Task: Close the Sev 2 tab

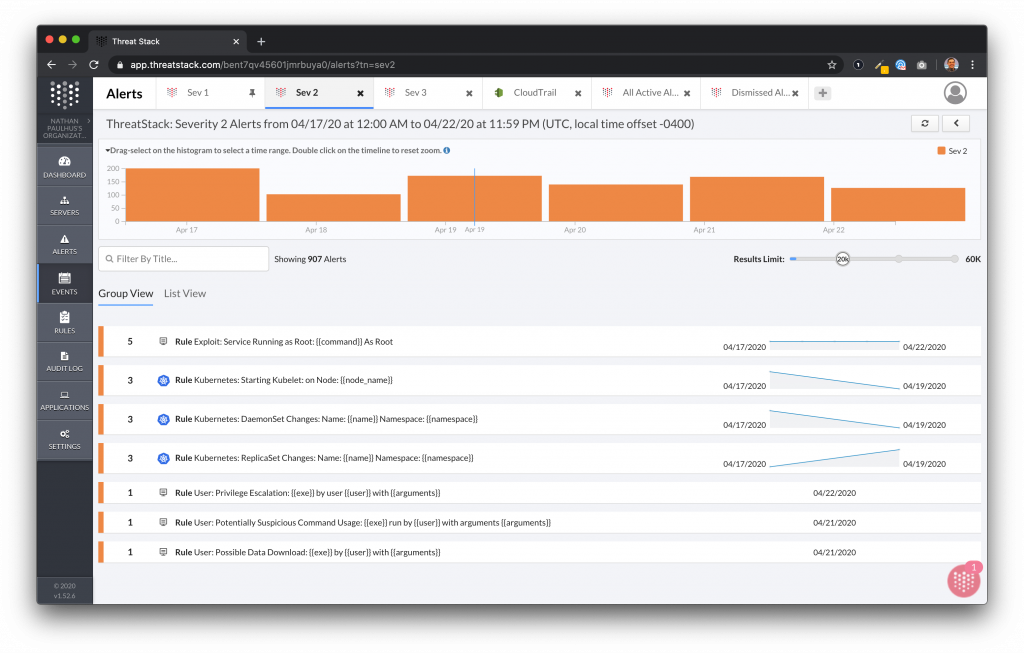Action: click(360, 93)
